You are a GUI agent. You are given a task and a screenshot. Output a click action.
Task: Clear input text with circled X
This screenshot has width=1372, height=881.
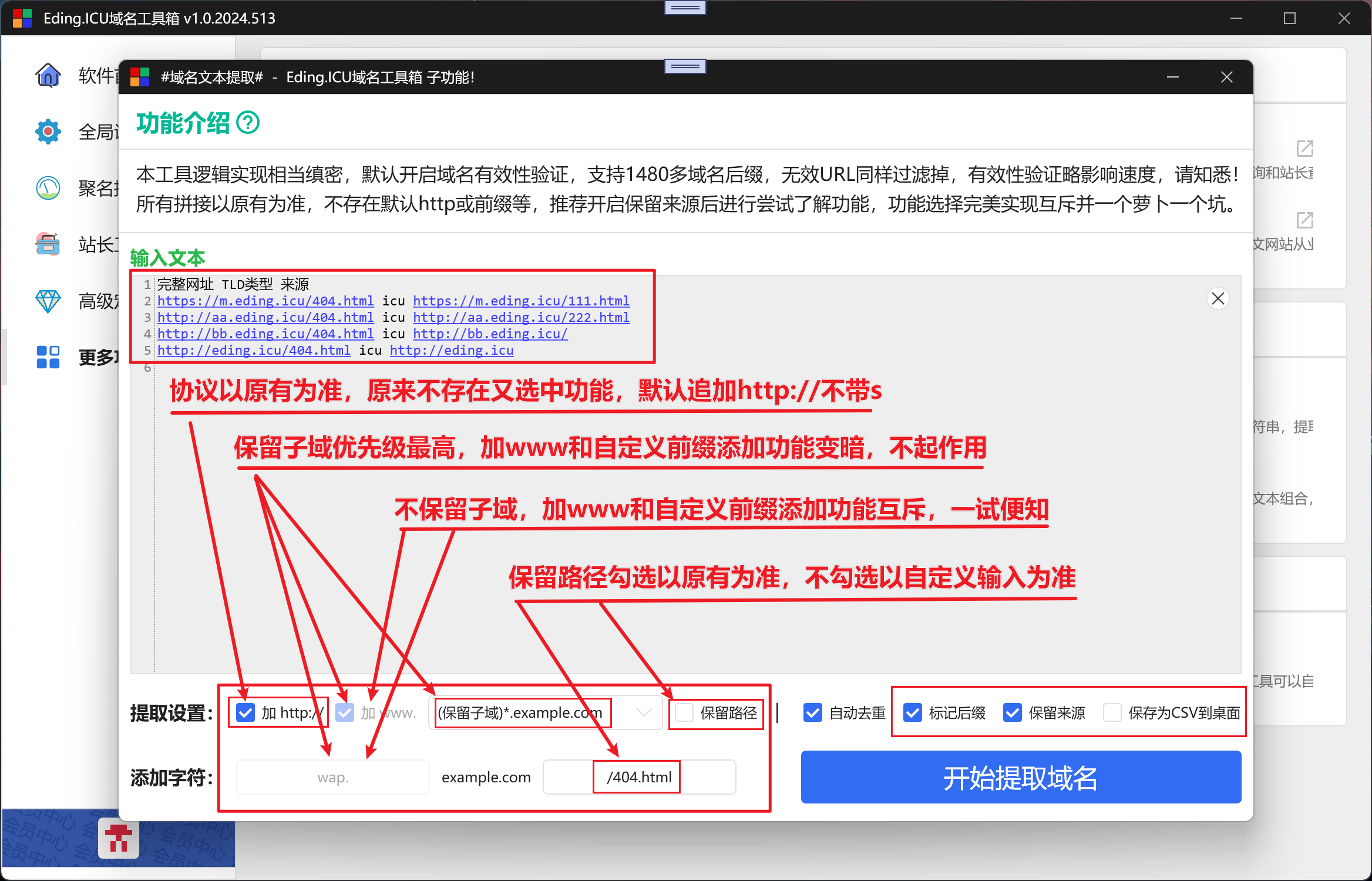tap(1218, 299)
